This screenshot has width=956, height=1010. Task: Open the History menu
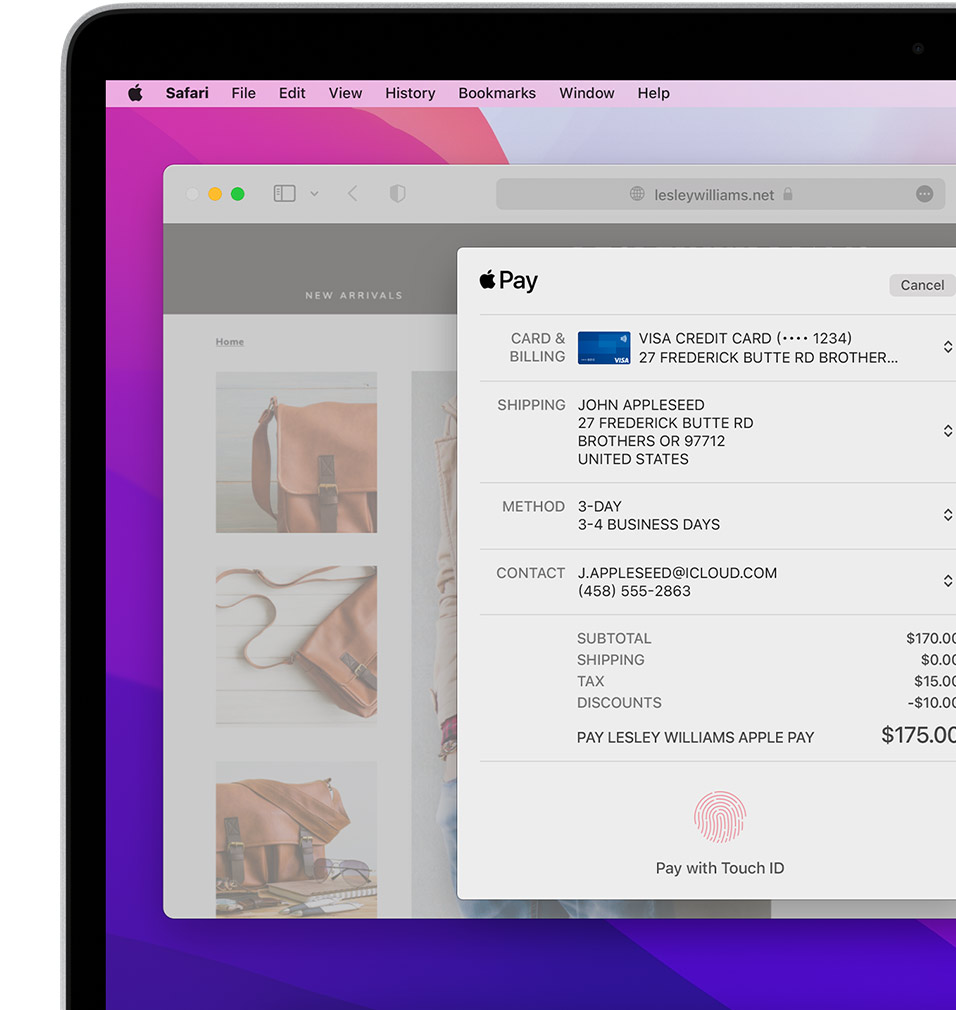pos(410,93)
